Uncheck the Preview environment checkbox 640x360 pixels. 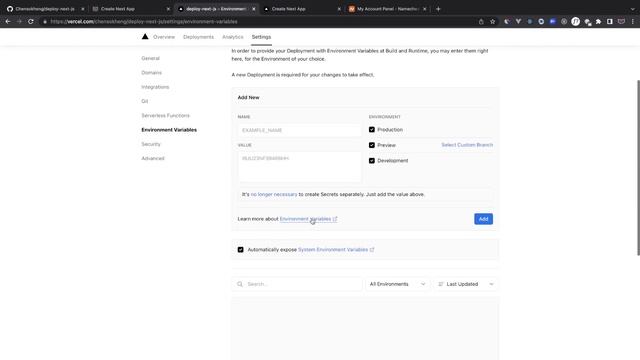coord(372,145)
